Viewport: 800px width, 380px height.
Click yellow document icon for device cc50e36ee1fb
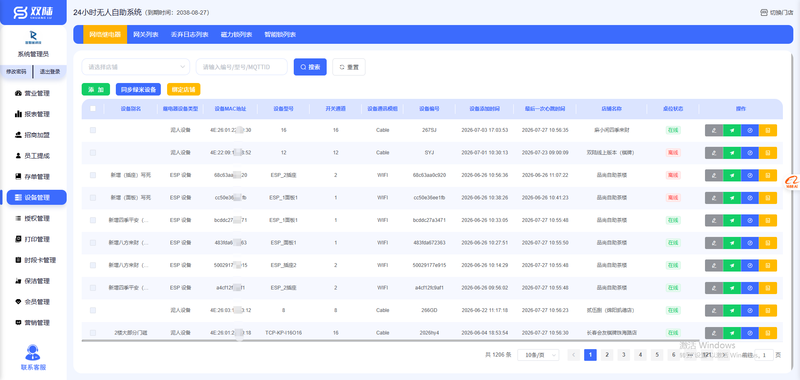tap(768, 197)
